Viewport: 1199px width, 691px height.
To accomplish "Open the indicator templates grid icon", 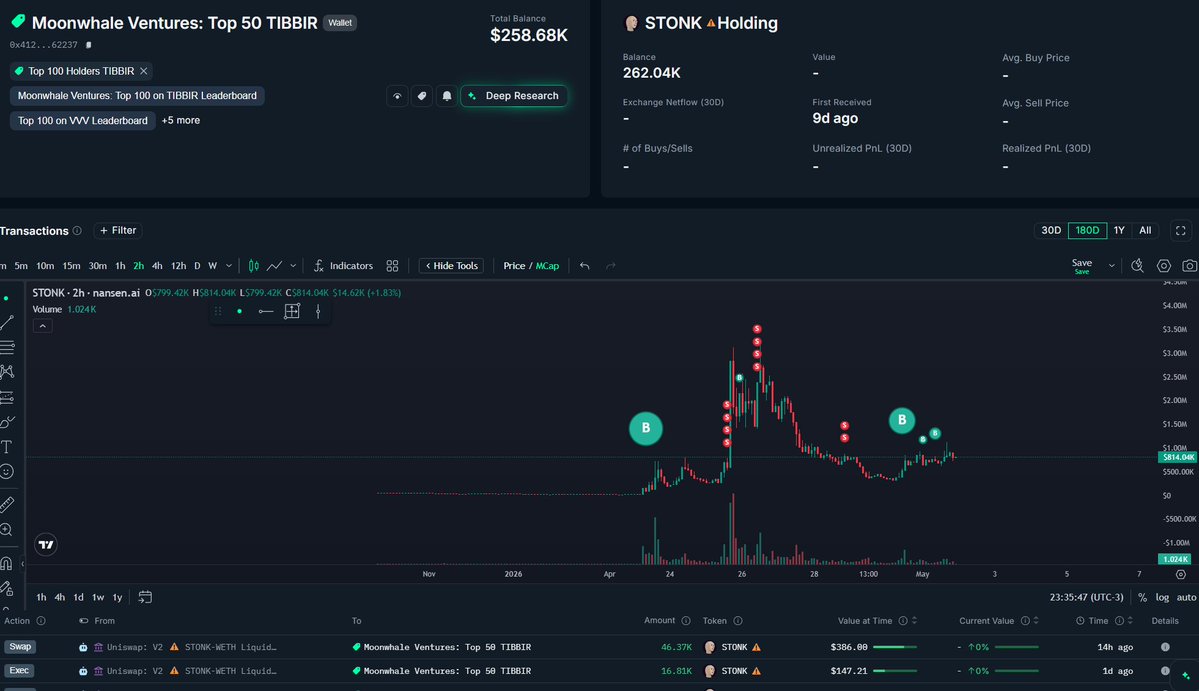I will coord(392,266).
